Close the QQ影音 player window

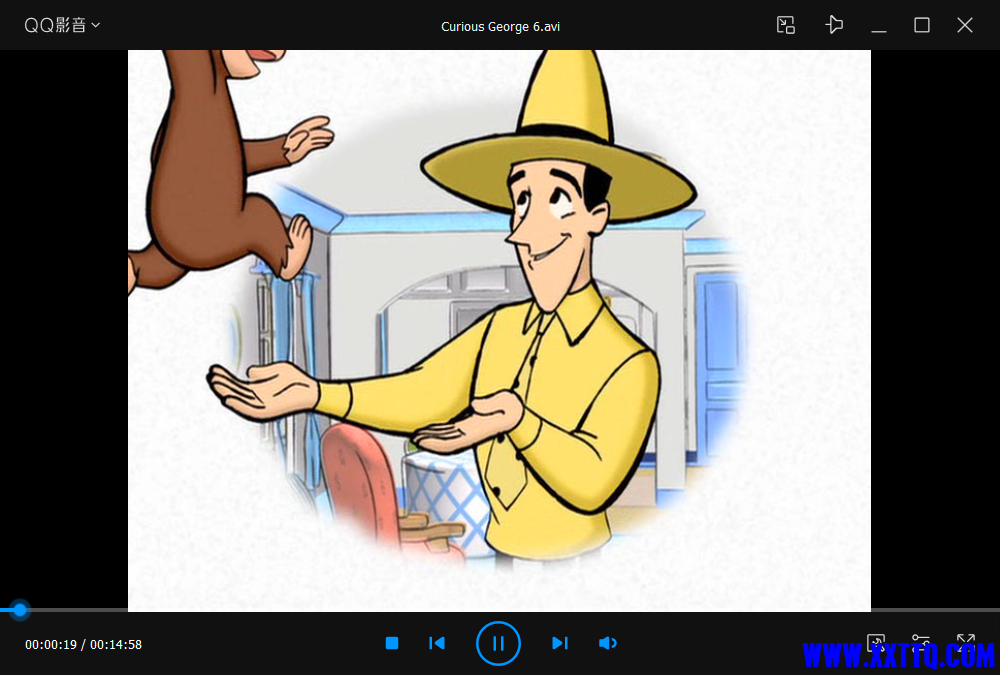pos(965,26)
